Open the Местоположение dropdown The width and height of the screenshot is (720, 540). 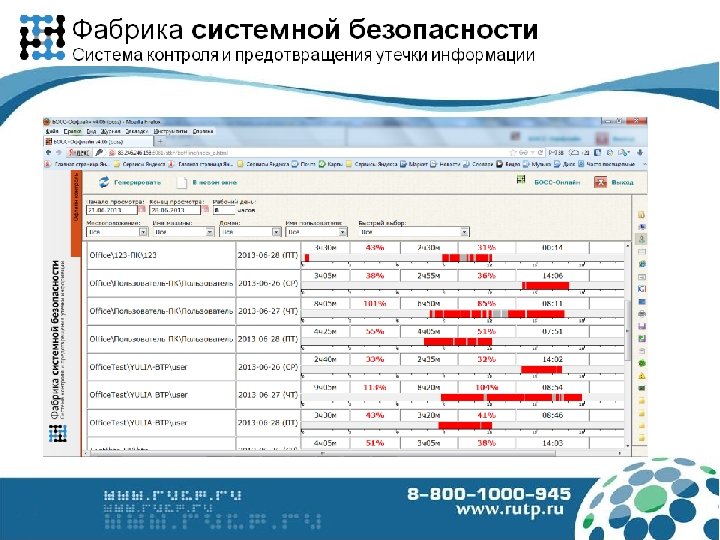coord(117,232)
